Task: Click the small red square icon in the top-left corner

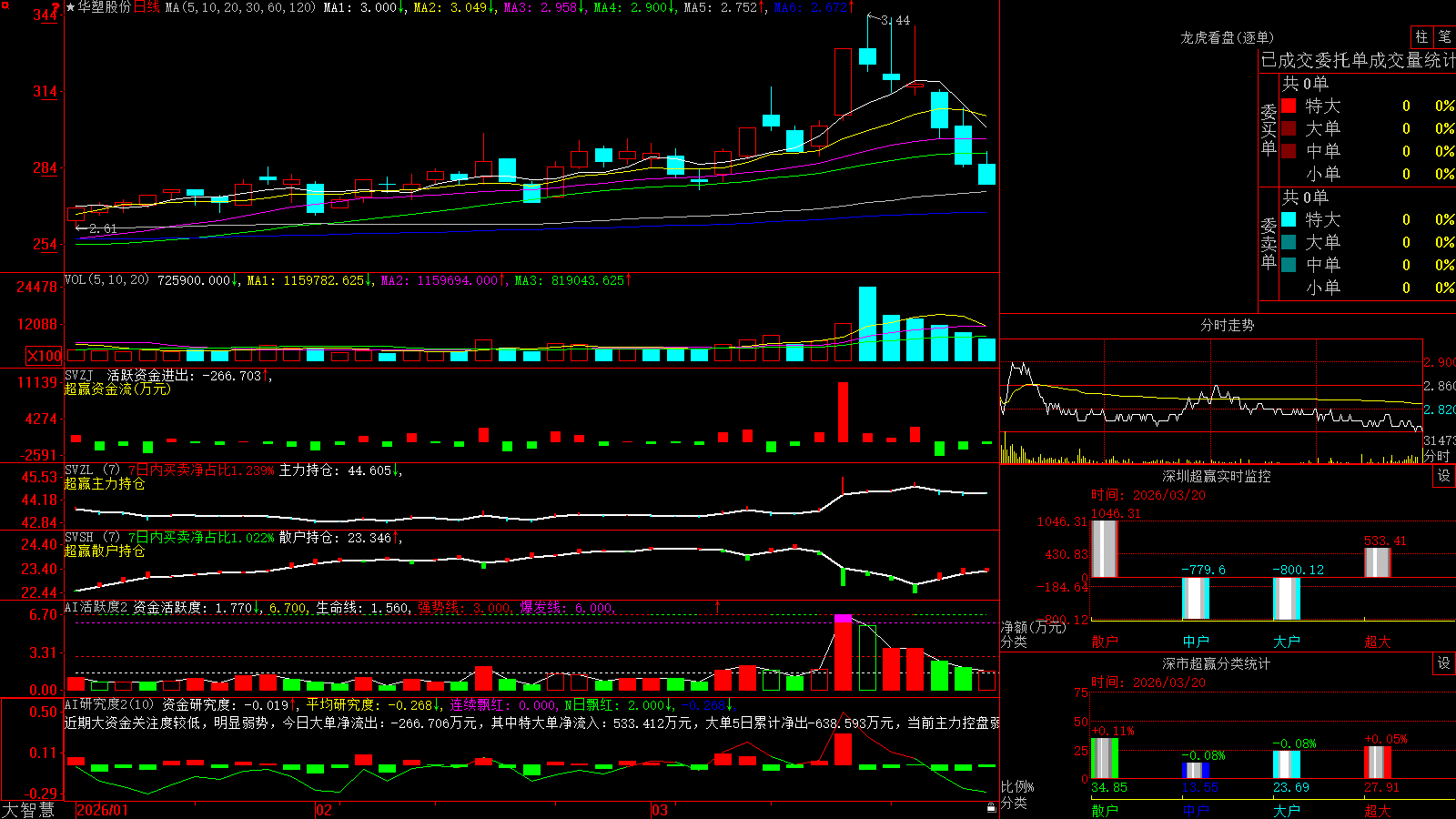Action: (x=5, y=5)
